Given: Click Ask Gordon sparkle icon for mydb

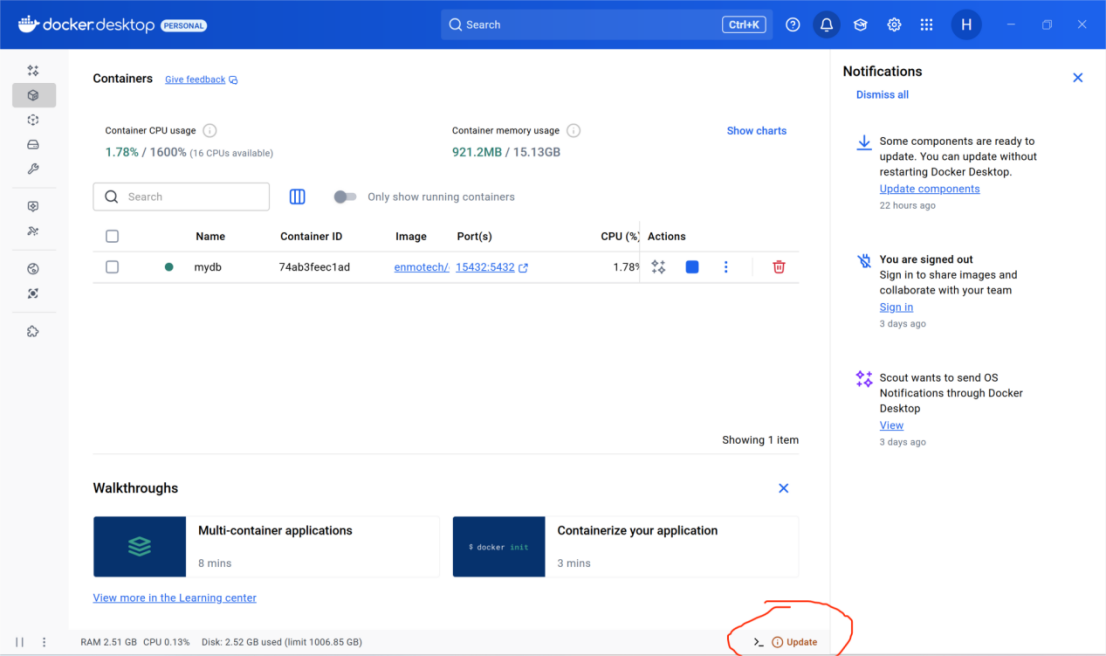Looking at the screenshot, I should coord(658,267).
